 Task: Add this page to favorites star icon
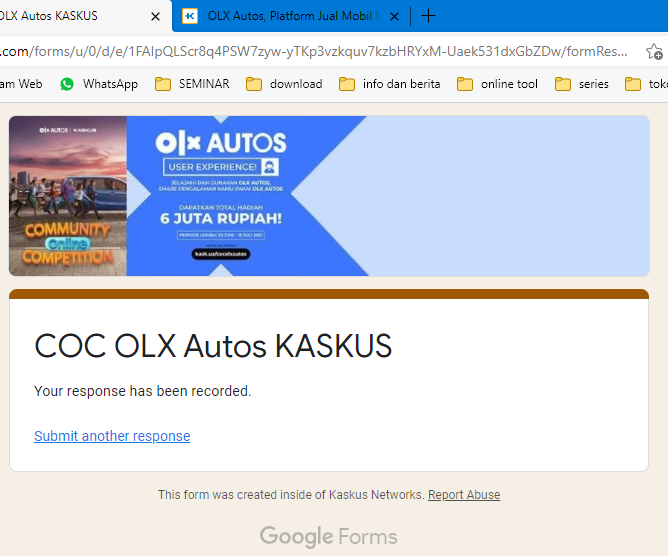pos(654,52)
